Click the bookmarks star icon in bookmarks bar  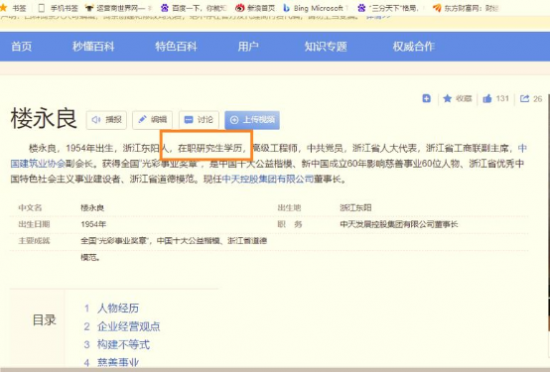point(4,8)
